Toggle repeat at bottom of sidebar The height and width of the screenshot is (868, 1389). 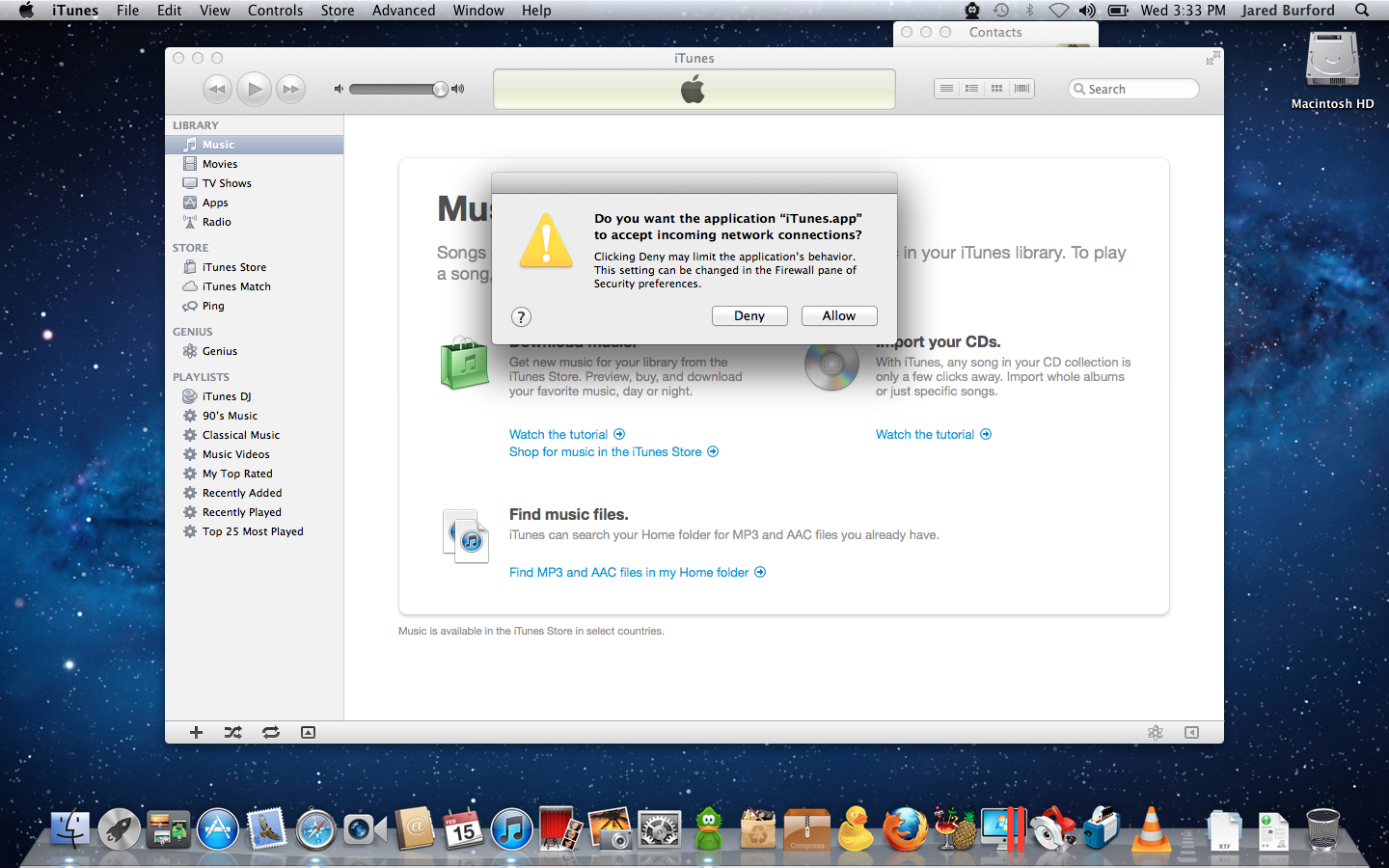(x=271, y=732)
